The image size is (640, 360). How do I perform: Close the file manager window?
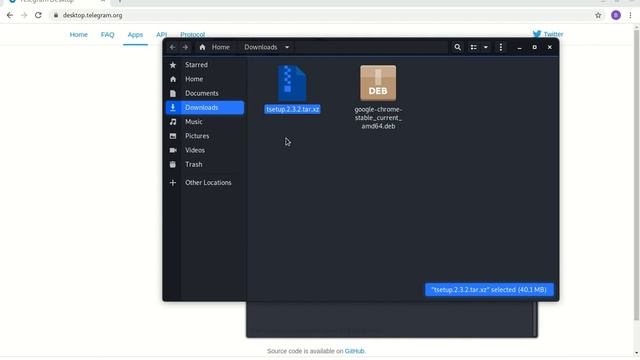point(550,47)
